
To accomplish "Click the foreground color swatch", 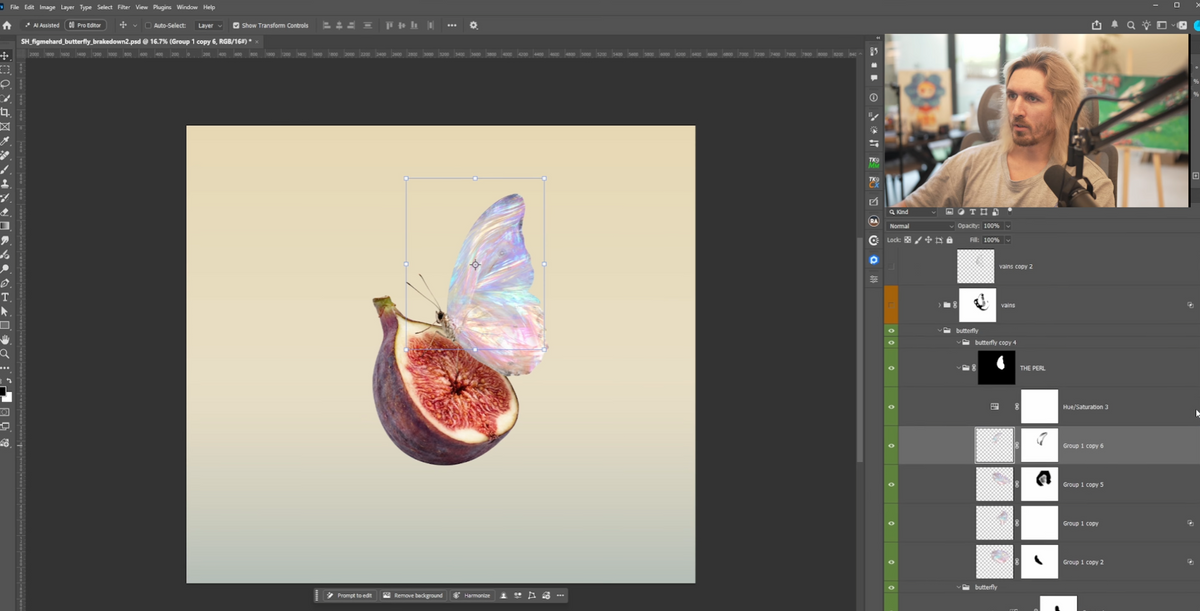I will pyautogui.click(x=3, y=391).
